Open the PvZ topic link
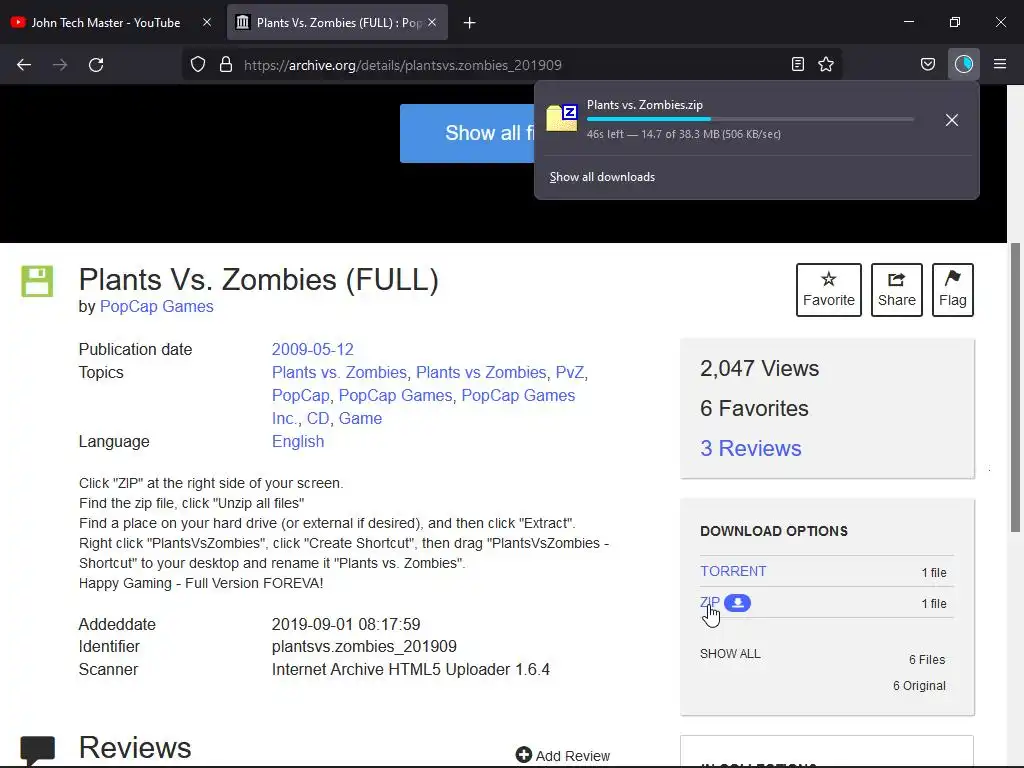 (x=569, y=372)
